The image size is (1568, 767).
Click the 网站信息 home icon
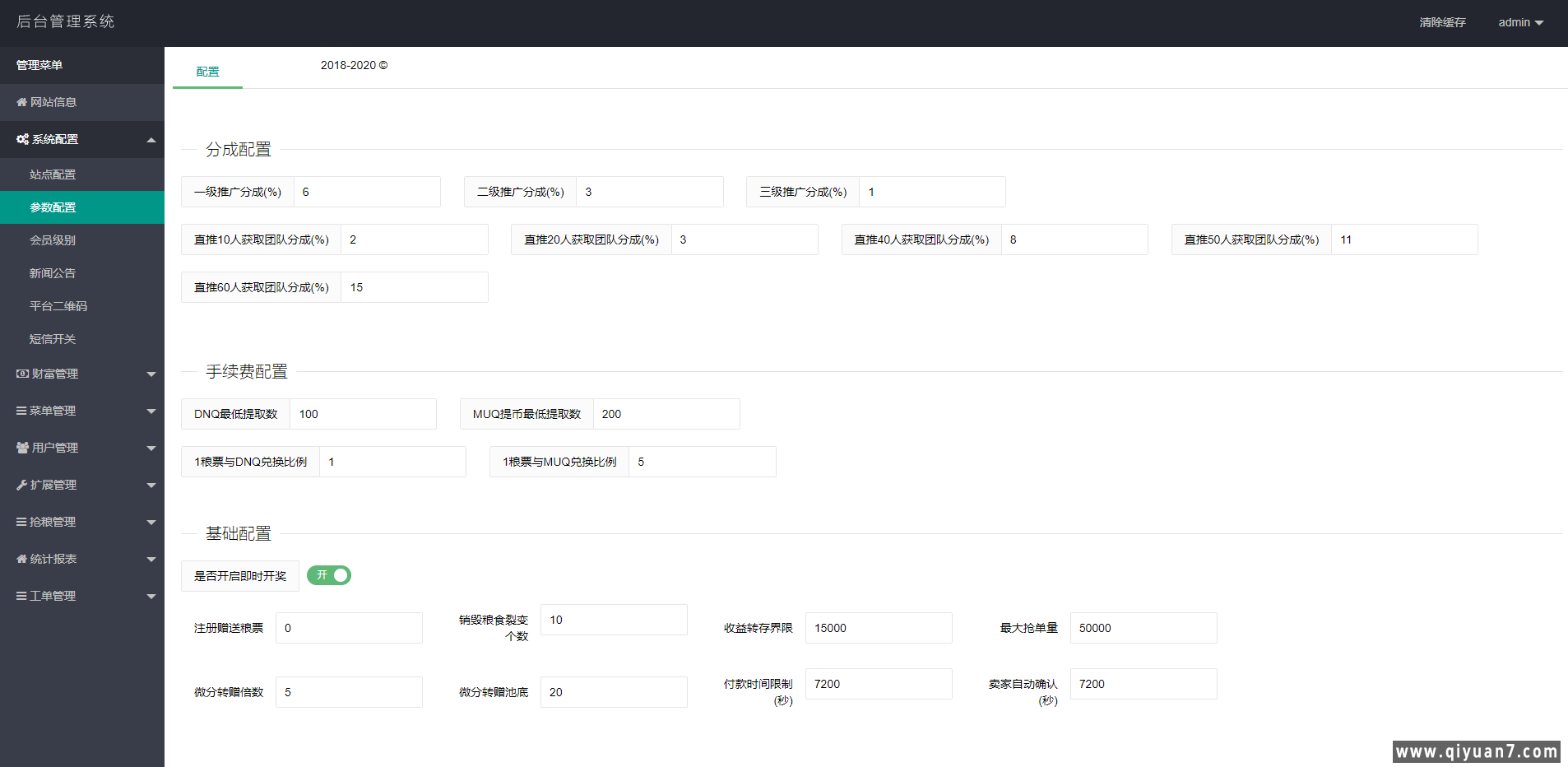[x=21, y=102]
